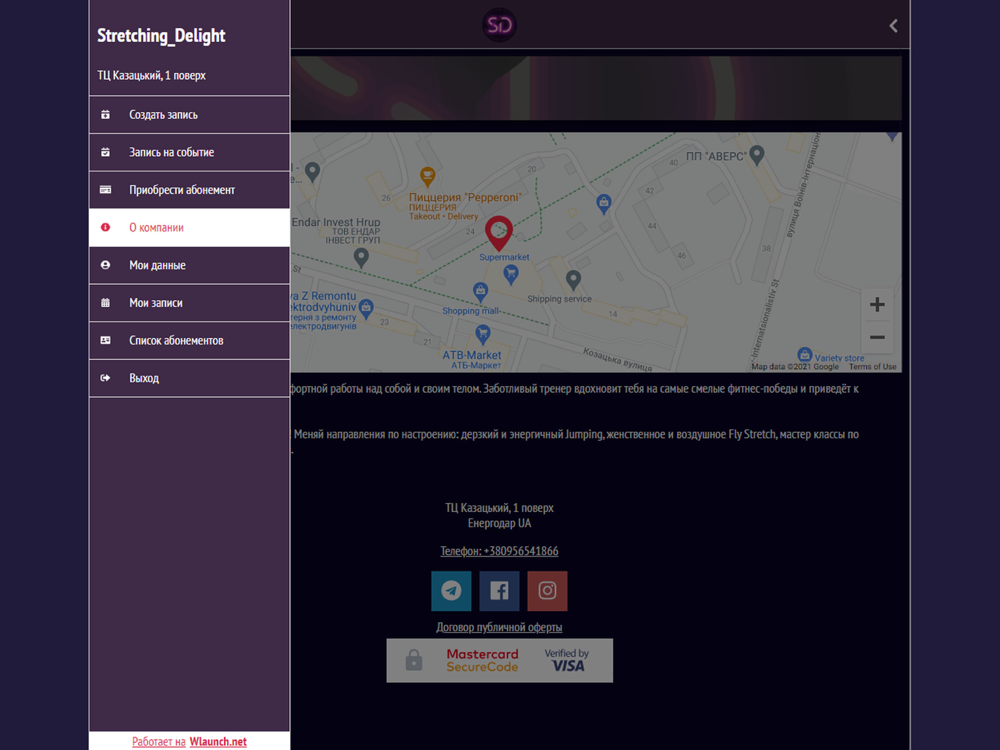Click Выход to log out
Image resolution: width=1000 pixels, height=750 pixels.
click(189, 378)
